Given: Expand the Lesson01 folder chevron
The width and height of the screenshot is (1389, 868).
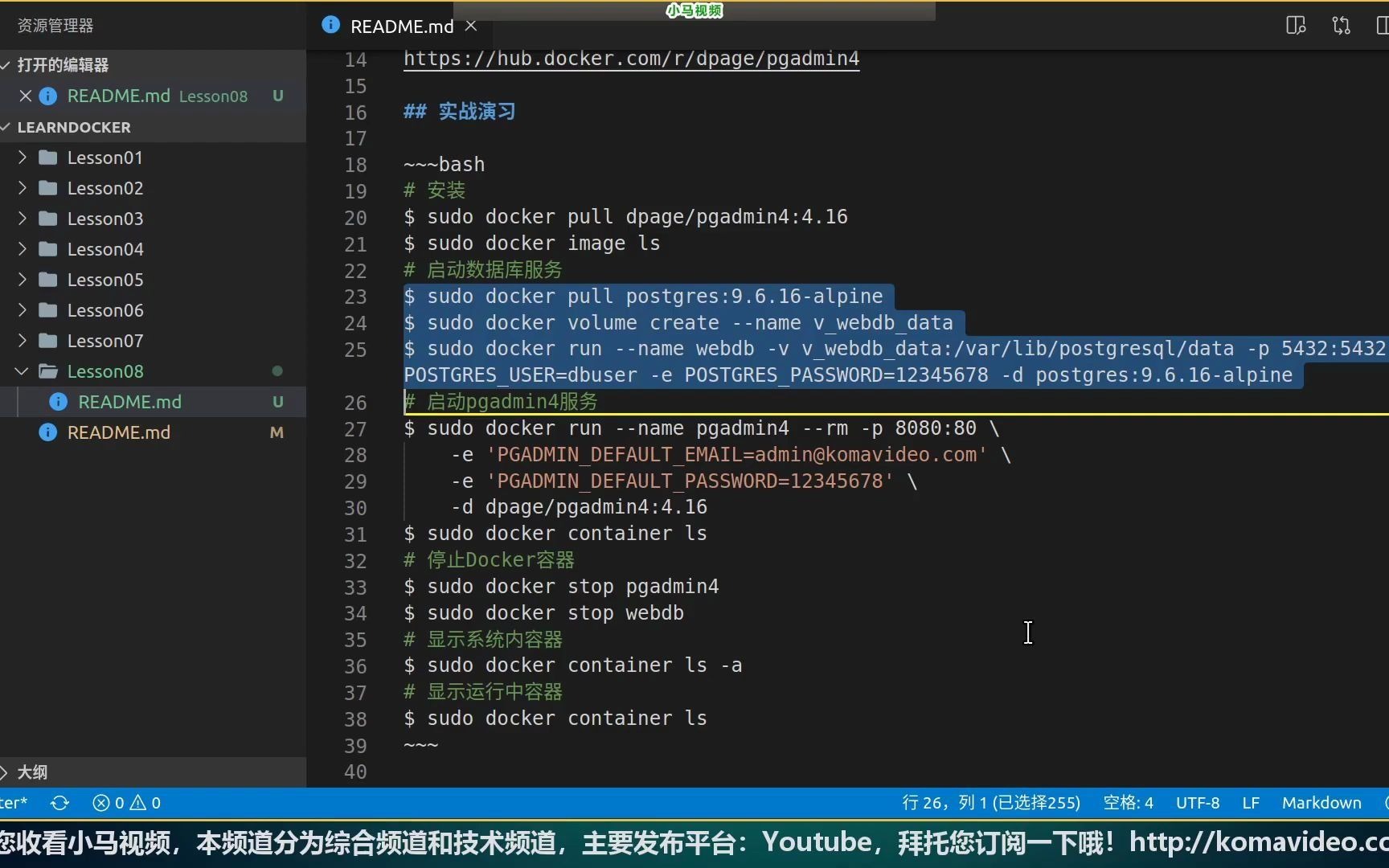Looking at the screenshot, I should (x=23, y=158).
